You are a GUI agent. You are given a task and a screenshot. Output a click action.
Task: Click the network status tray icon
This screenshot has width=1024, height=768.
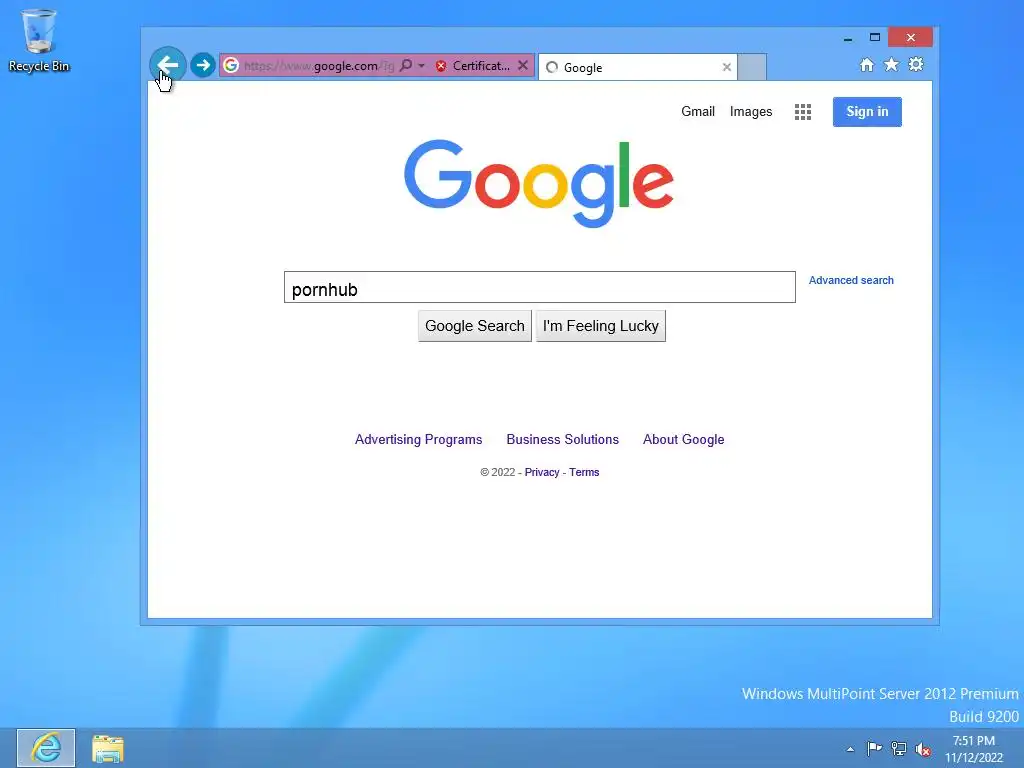click(x=899, y=749)
